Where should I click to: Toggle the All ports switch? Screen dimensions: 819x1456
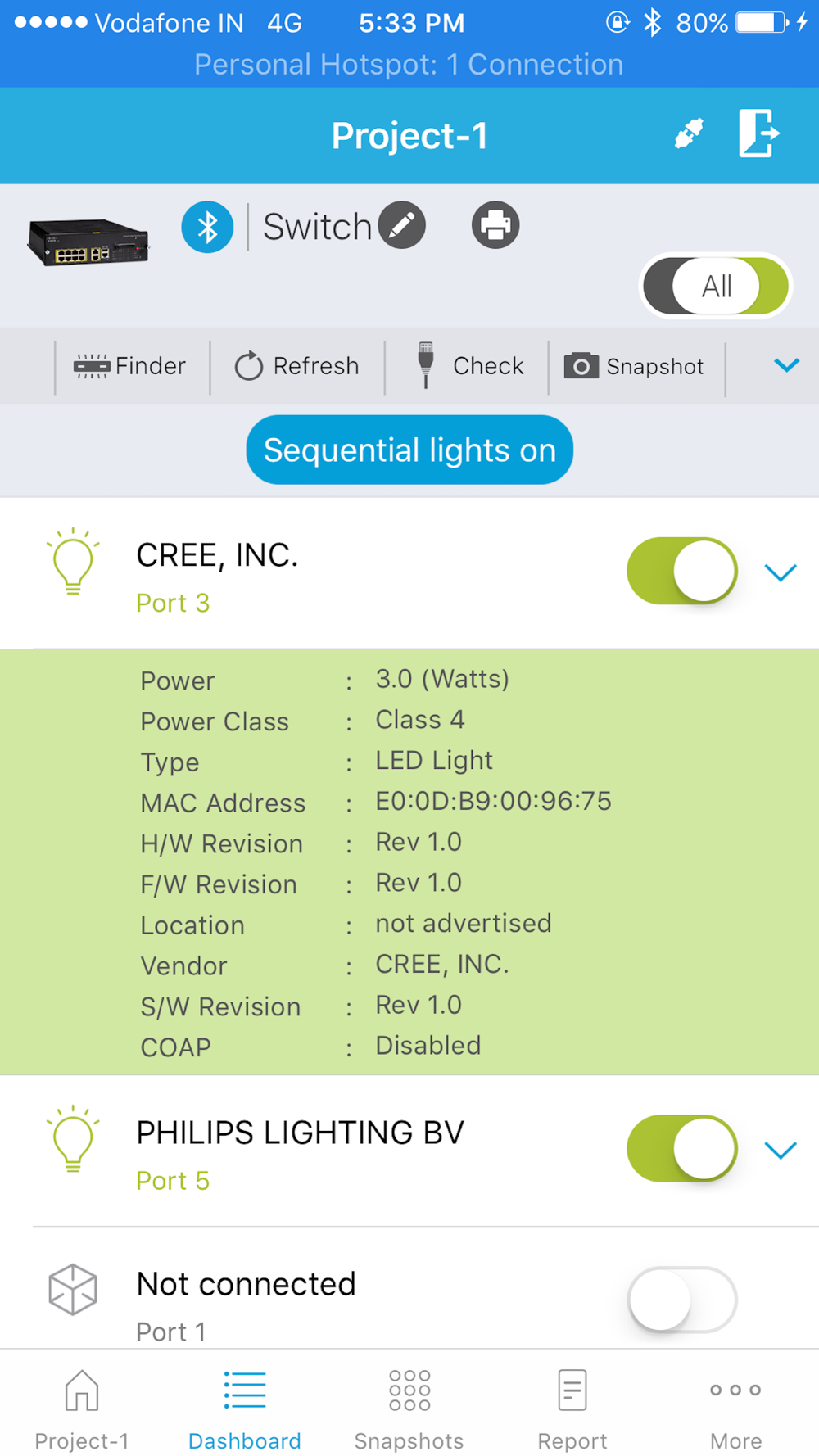tap(716, 287)
